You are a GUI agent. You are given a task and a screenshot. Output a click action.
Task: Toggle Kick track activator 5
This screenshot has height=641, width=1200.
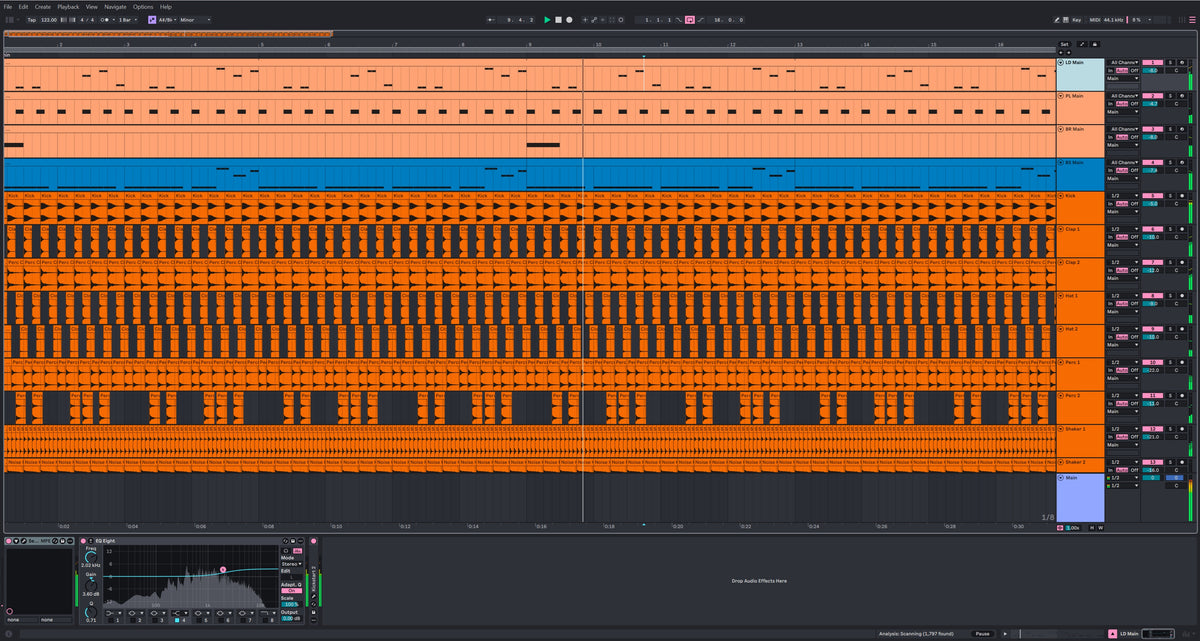(x=1153, y=195)
